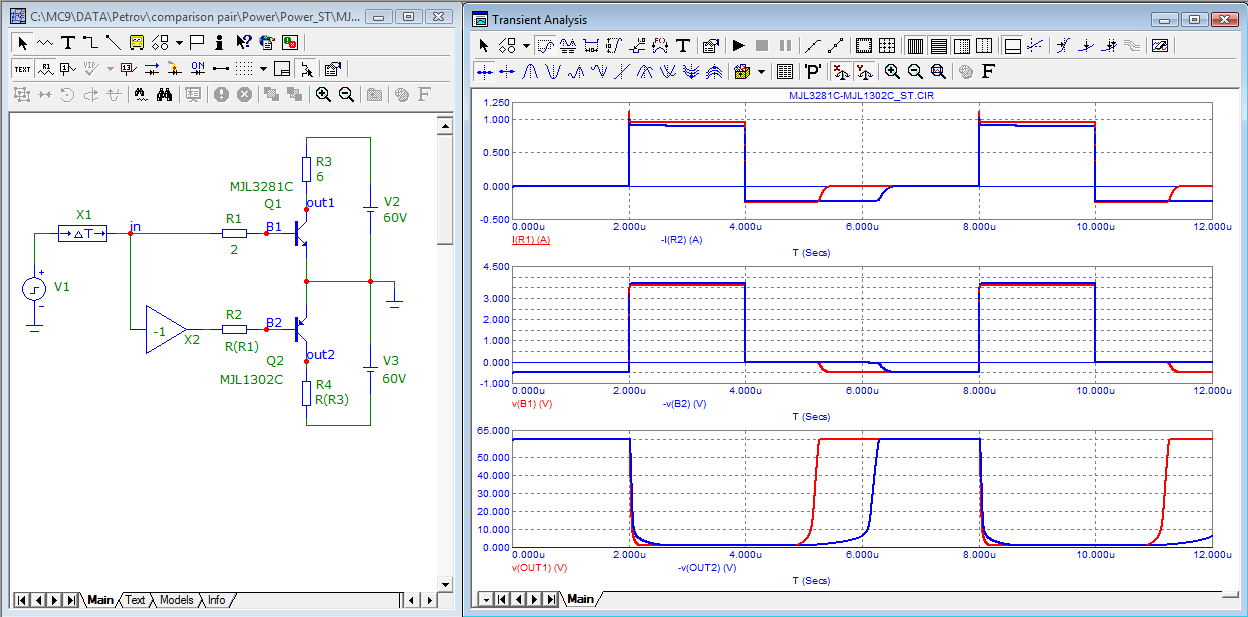Toggle pin connections display
The height and width of the screenshot is (617, 1248).
(221, 69)
